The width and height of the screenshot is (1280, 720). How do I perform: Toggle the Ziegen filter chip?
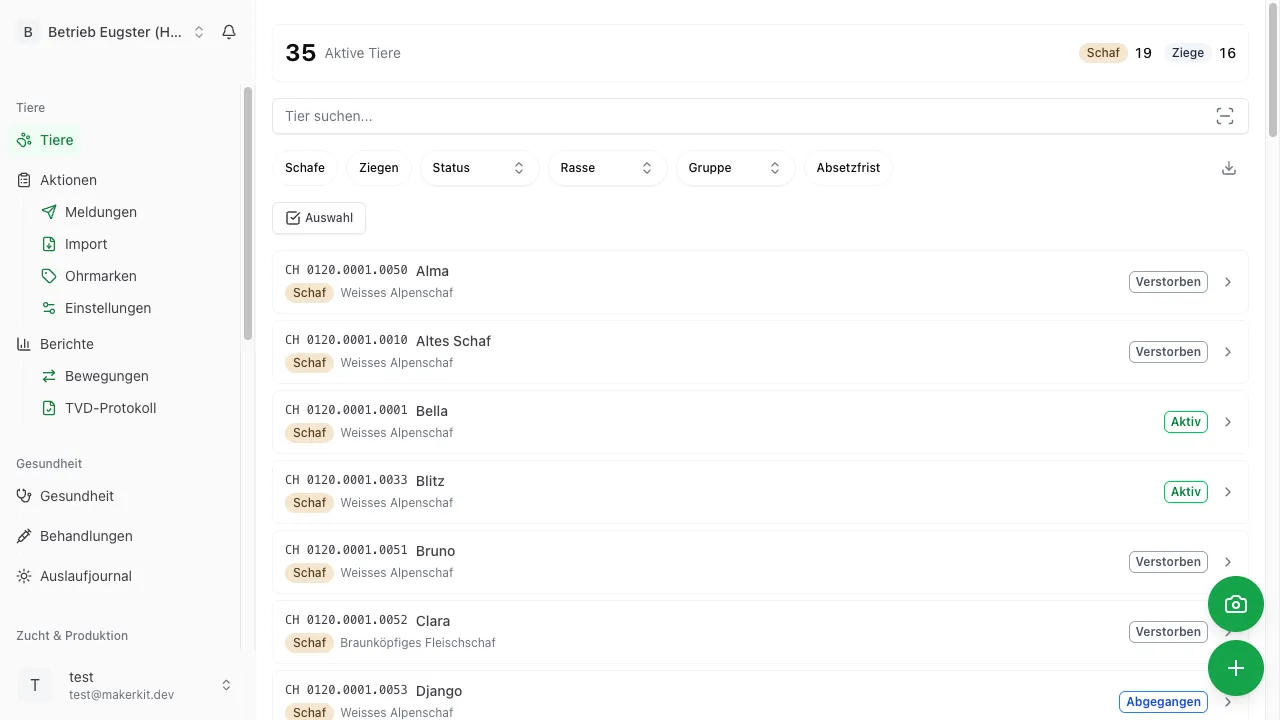pyautogui.click(x=379, y=168)
